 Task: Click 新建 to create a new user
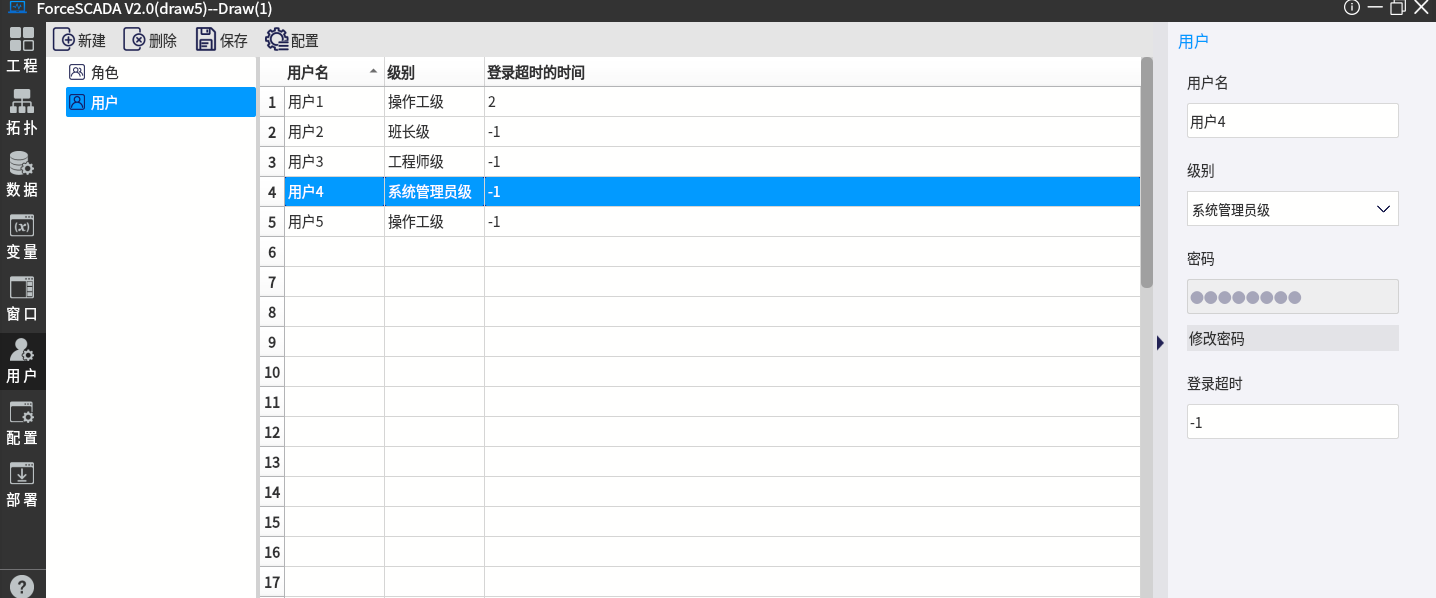click(79, 40)
